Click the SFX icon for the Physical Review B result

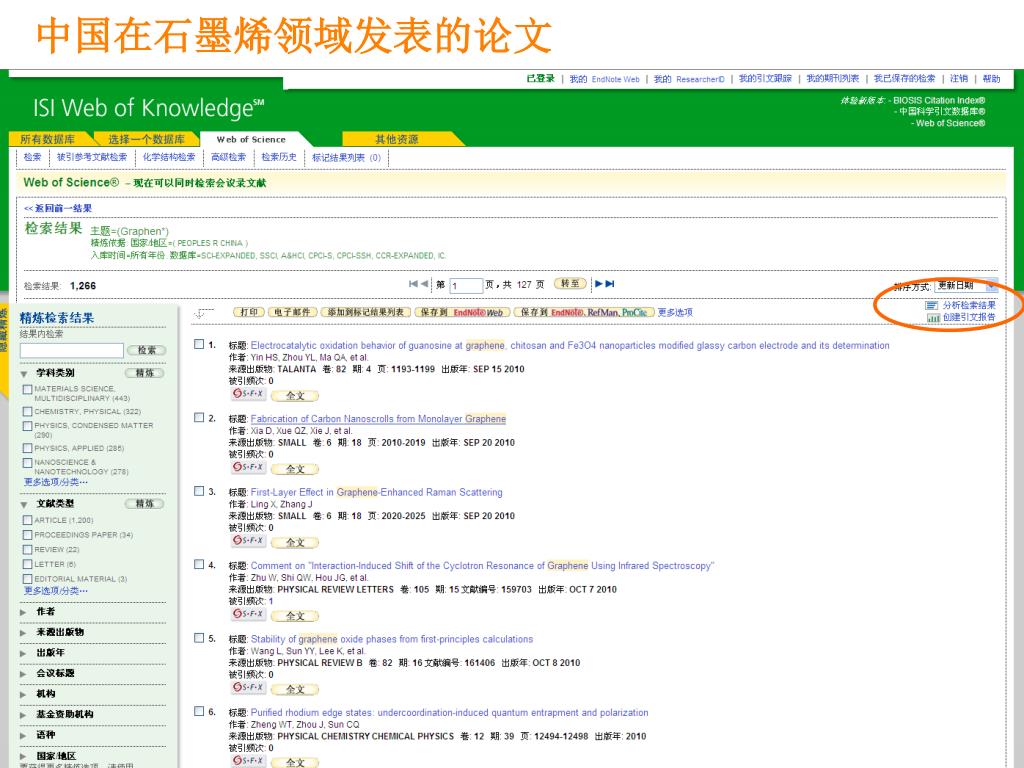point(248,688)
